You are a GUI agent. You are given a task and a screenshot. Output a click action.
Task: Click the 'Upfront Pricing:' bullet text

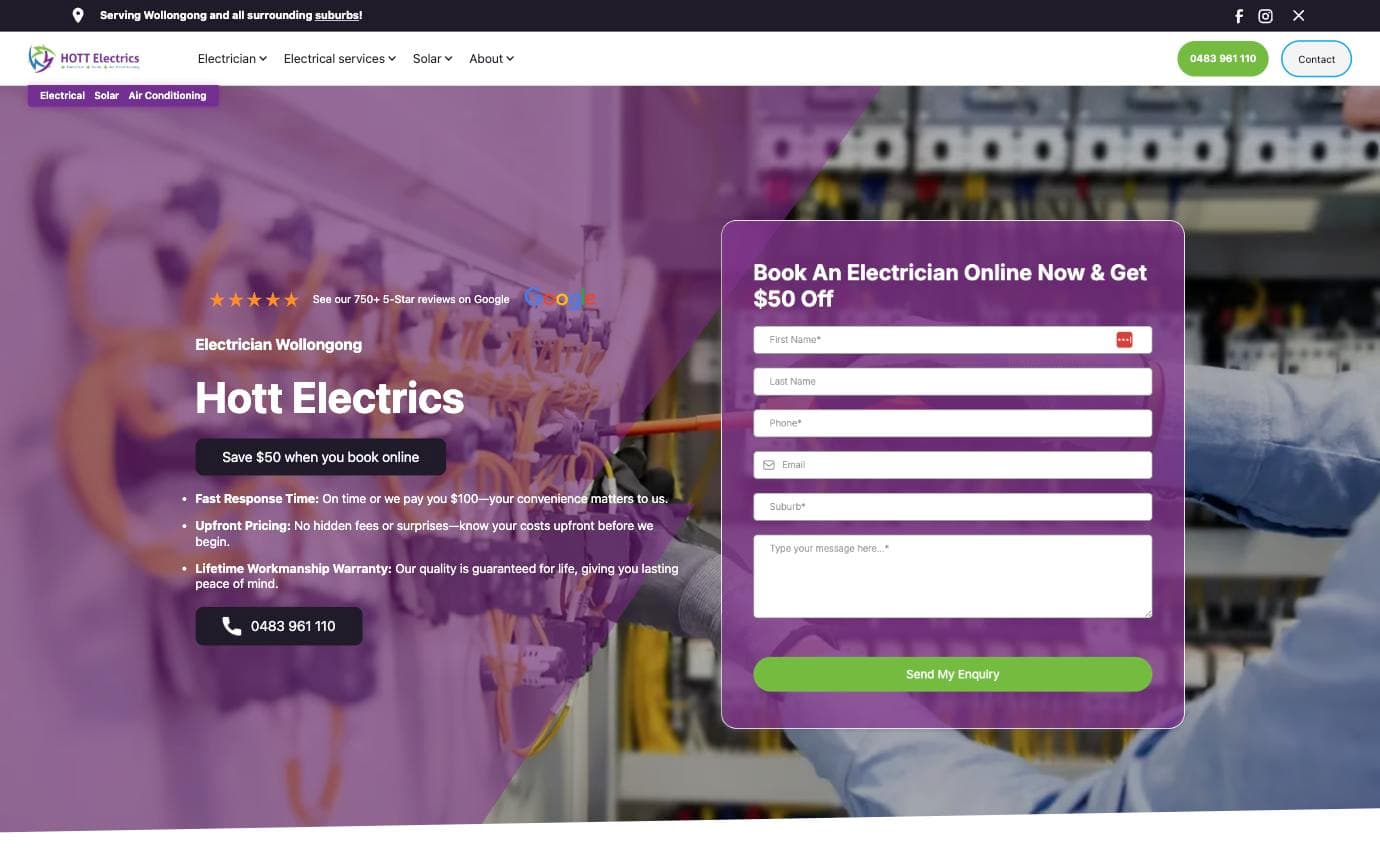coord(243,525)
